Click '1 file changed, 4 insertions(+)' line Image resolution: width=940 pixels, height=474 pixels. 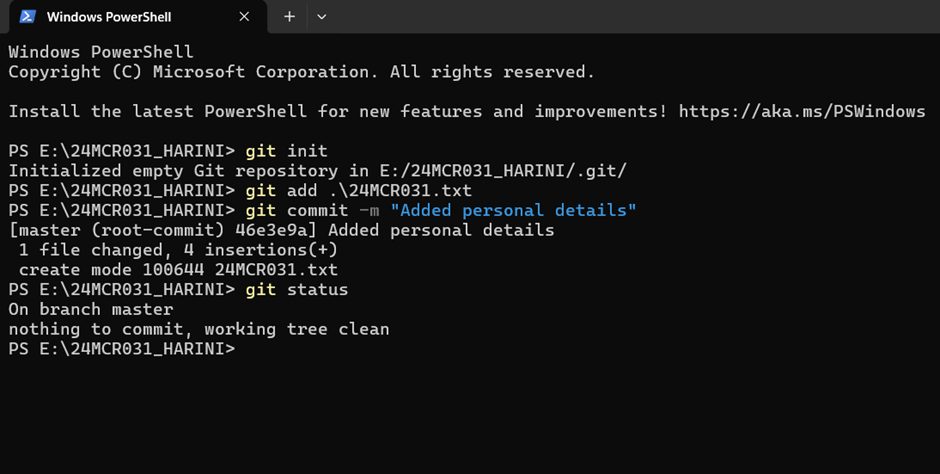(178, 250)
